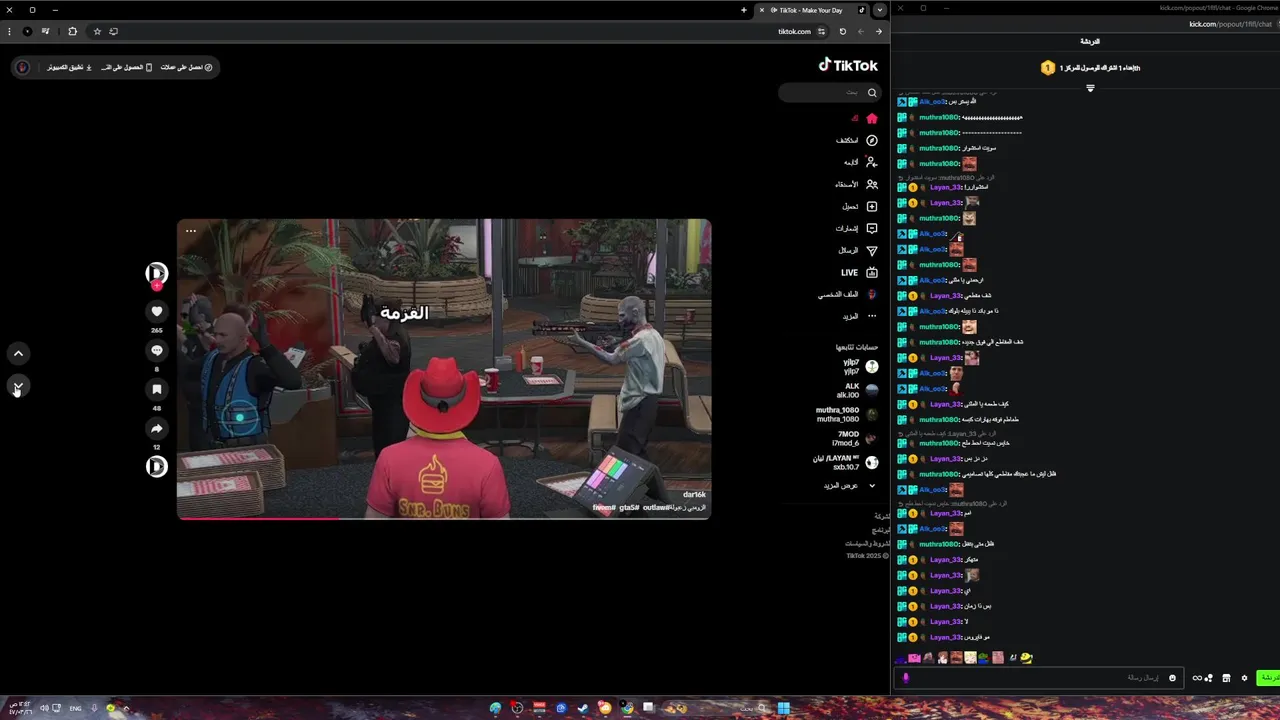Open the Friends icon in TikTok sidebar
This screenshot has width=1280, height=720.
(872, 184)
